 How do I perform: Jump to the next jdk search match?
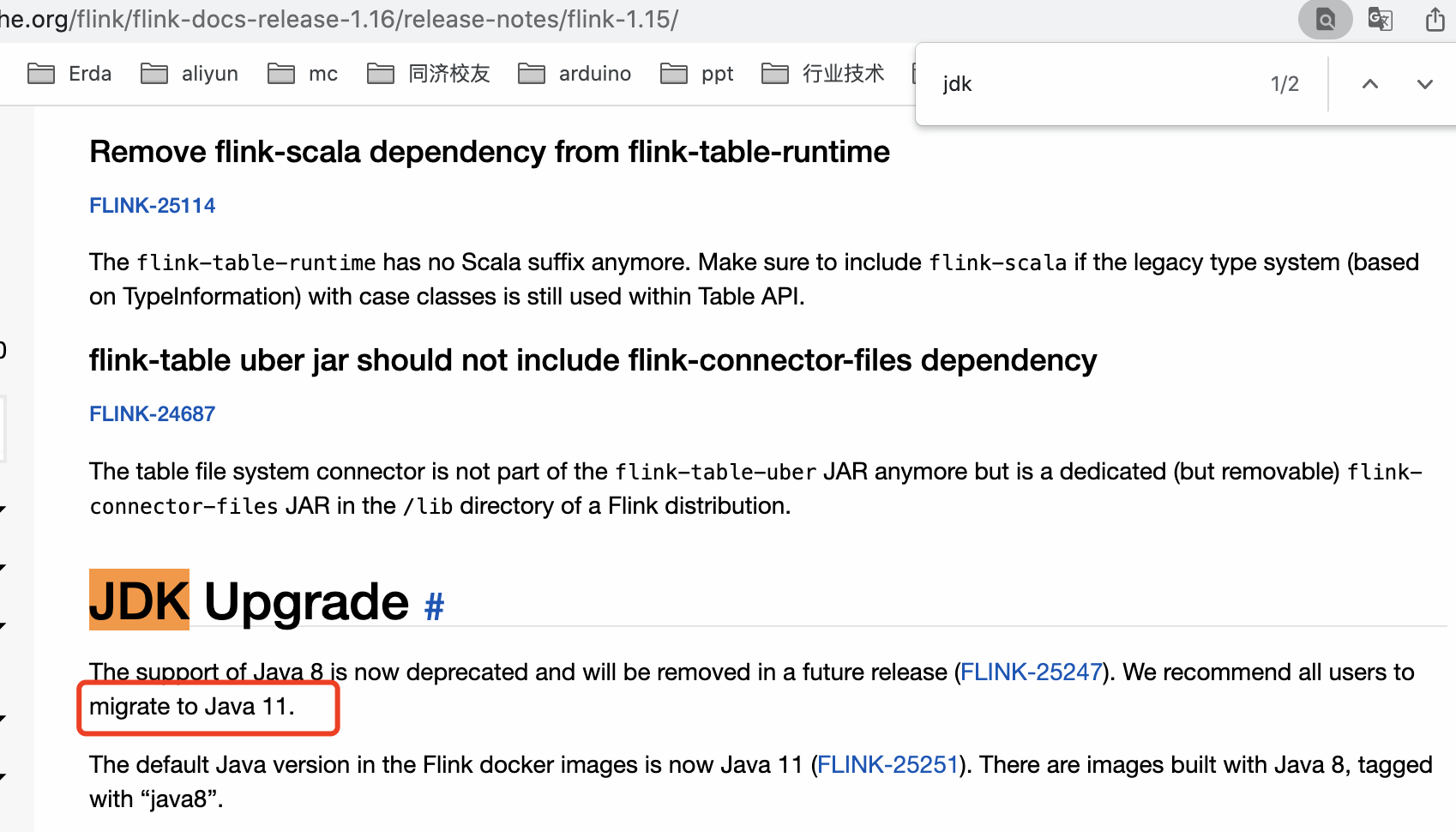pyautogui.click(x=1424, y=84)
